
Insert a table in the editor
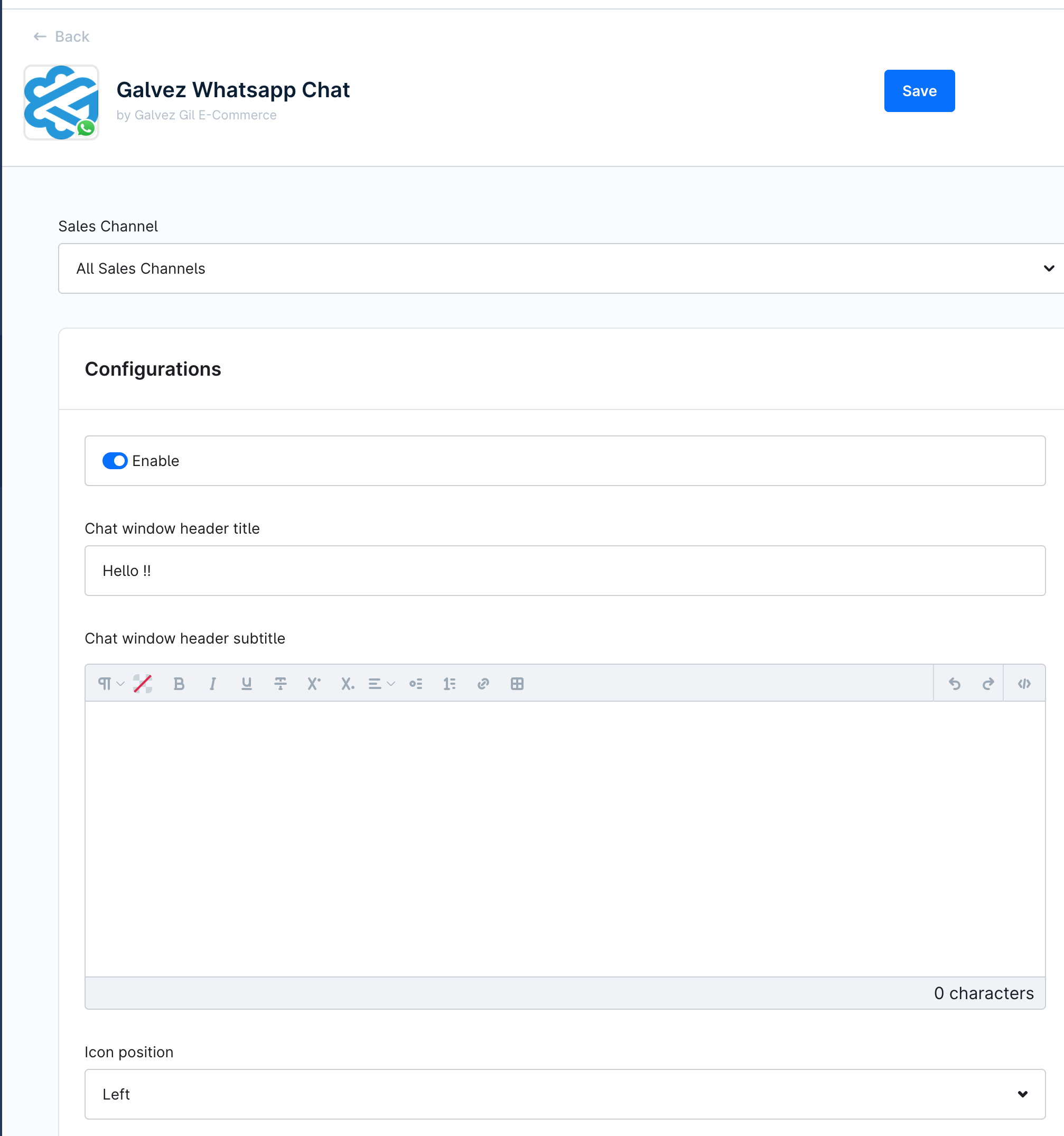(517, 683)
